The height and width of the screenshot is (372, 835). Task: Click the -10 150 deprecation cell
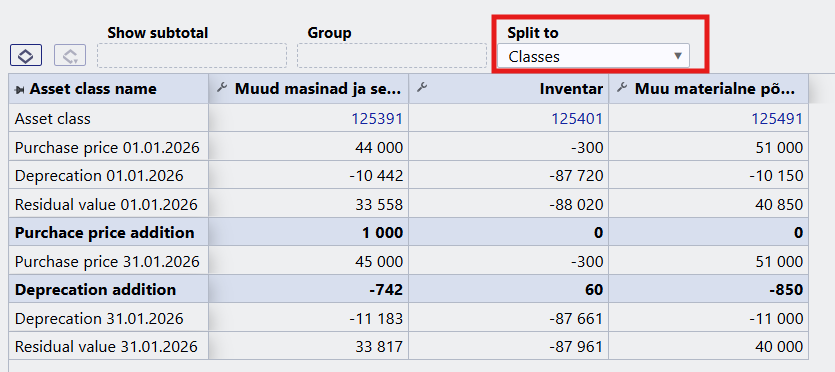pos(709,176)
